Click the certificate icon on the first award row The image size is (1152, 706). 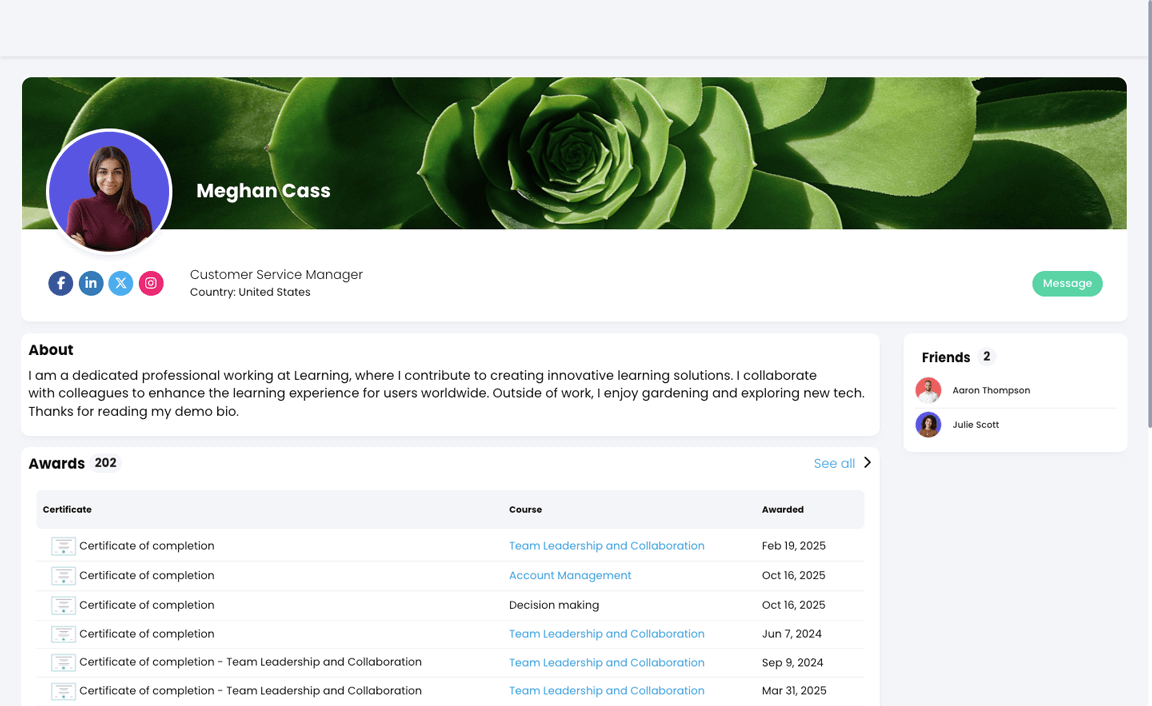(x=63, y=546)
